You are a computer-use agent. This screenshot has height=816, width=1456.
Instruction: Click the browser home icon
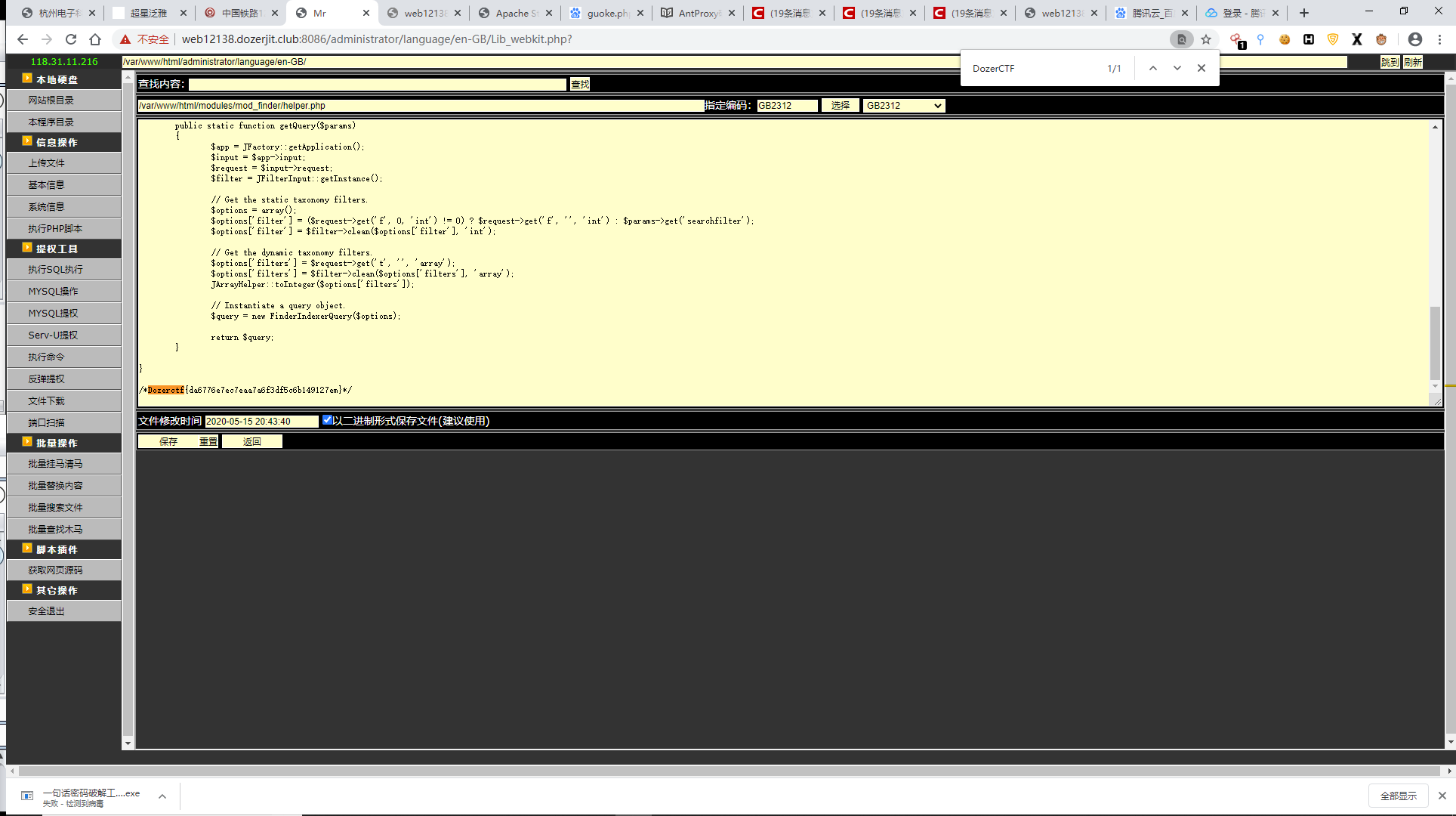coord(95,39)
